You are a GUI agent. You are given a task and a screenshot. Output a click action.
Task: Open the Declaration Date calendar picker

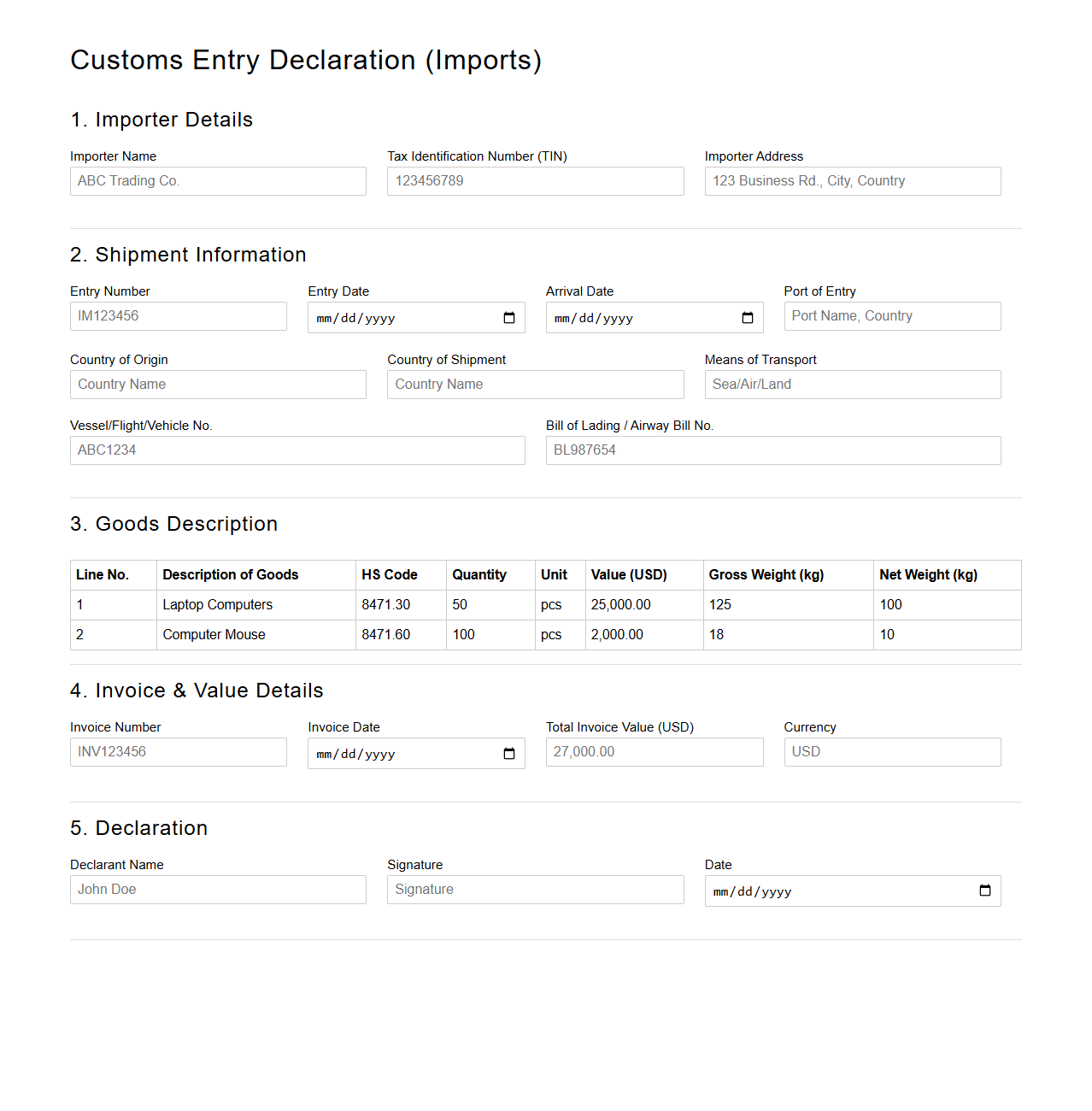985,891
